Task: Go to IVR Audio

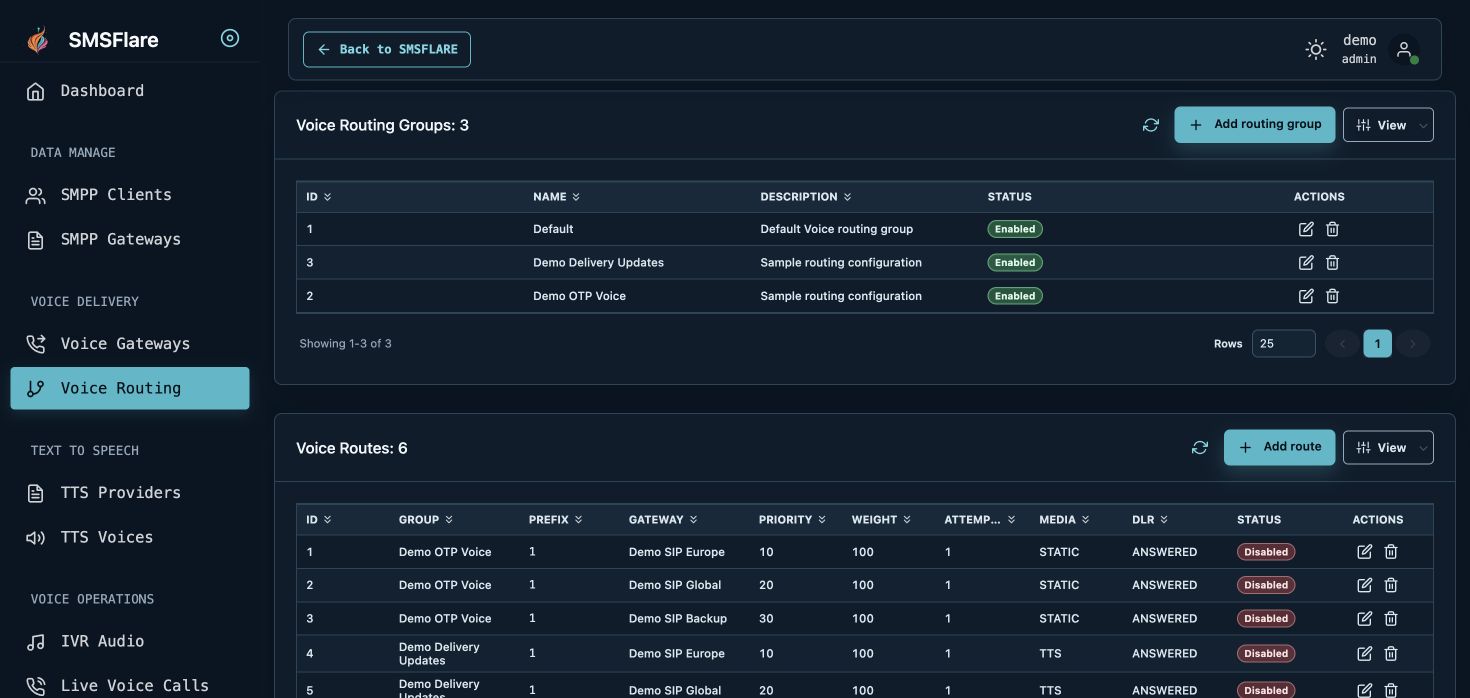Action: point(130,642)
